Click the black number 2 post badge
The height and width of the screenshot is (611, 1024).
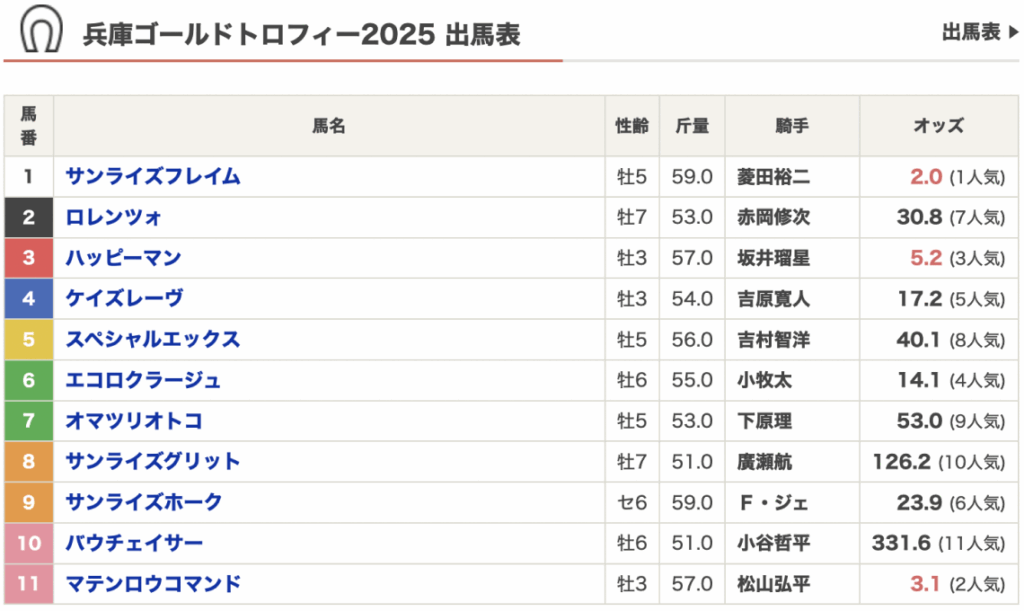pos(29,218)
